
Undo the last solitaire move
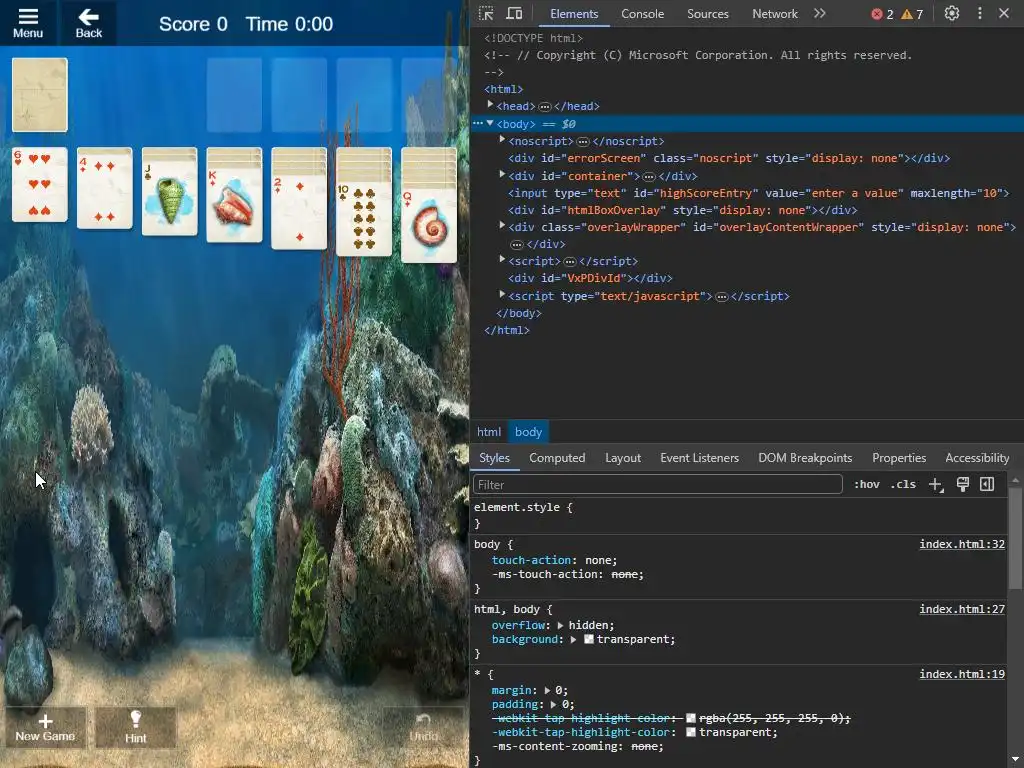point(423,728)
